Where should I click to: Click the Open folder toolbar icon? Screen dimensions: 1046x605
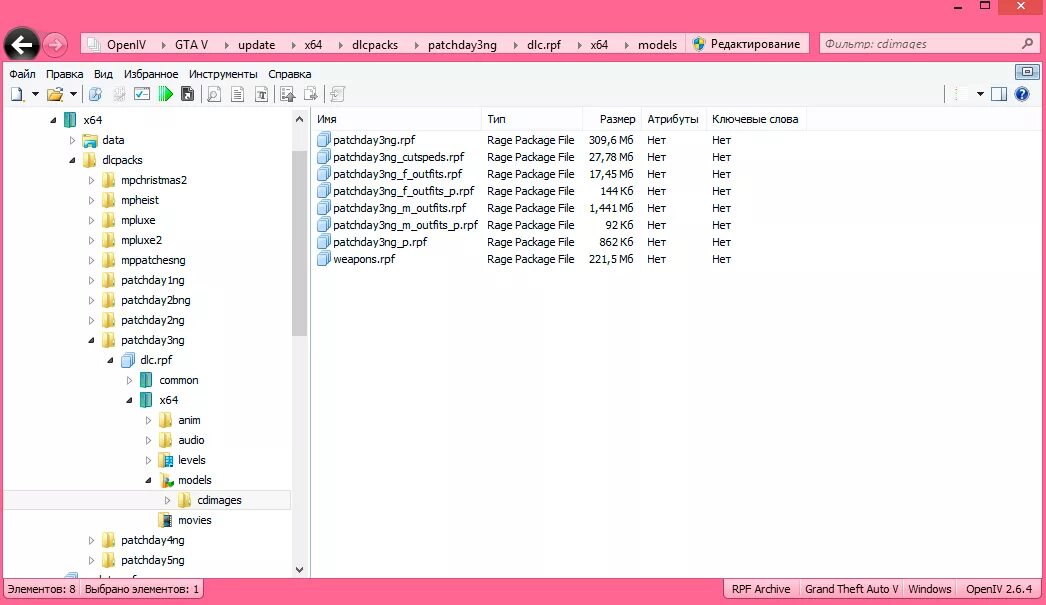coord(55,94)
